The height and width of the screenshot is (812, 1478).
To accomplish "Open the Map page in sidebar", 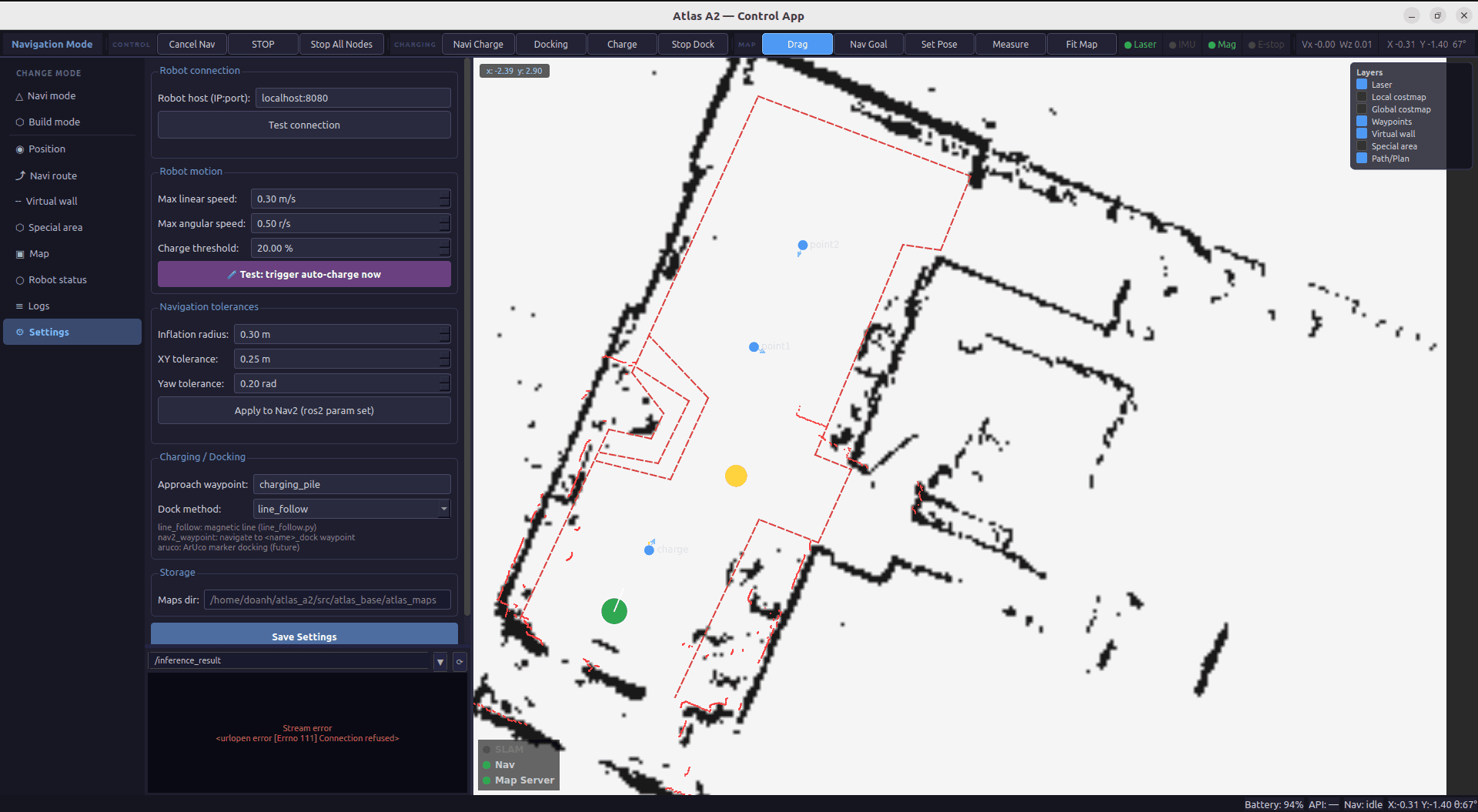I will click(72, 254).
